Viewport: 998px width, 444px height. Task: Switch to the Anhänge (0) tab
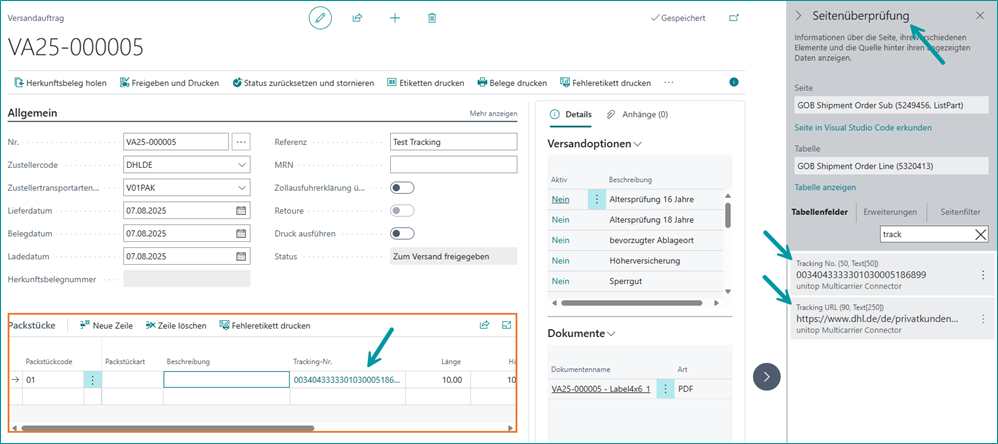click(x=636, y=114)
